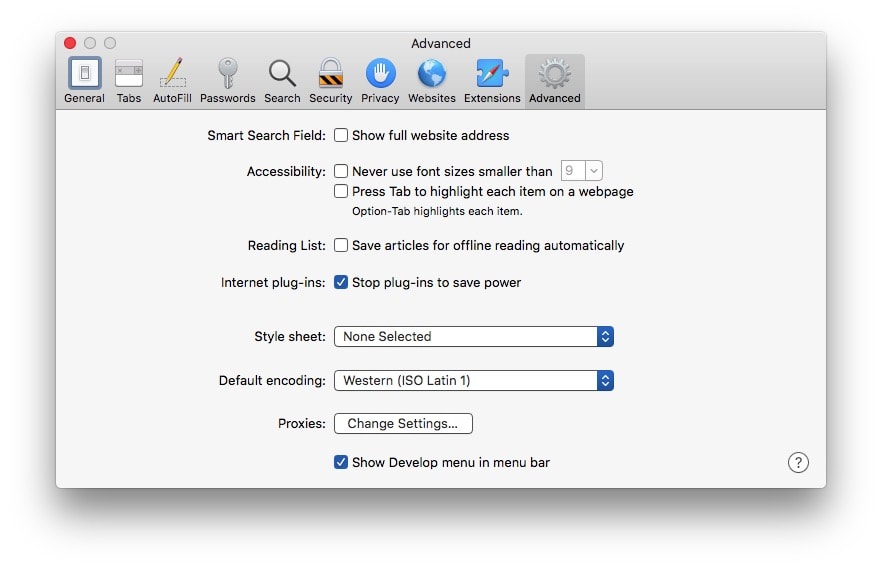882x568 pixels.
Task: Open the Style sheet dropdown
Action: pyautogui.click(x=473, y=337)
